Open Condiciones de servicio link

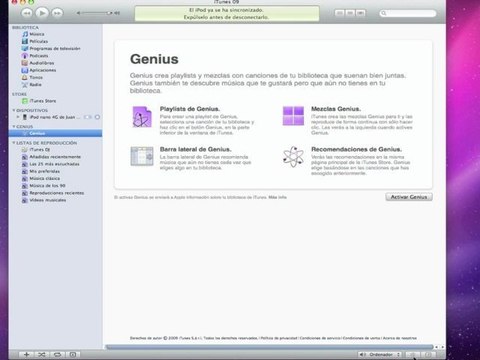(x=320, y=338)
